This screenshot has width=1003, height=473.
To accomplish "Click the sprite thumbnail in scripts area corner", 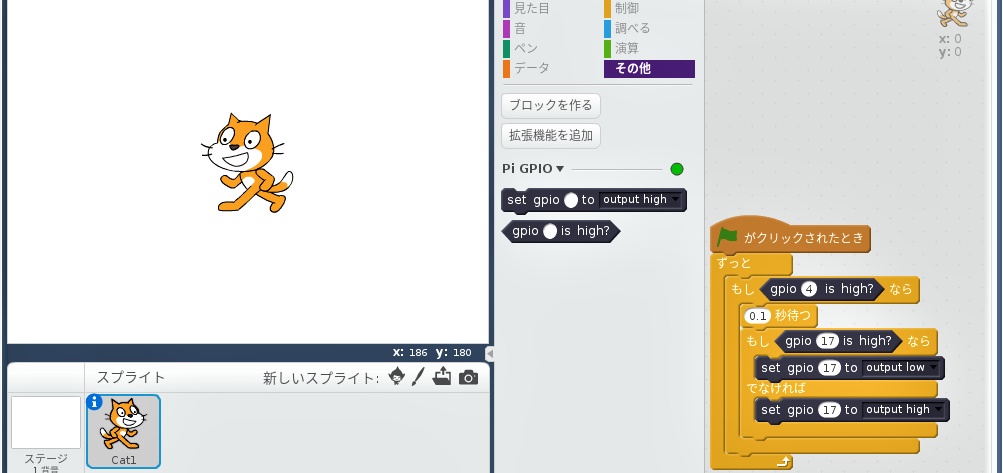I will pos(954,13).
